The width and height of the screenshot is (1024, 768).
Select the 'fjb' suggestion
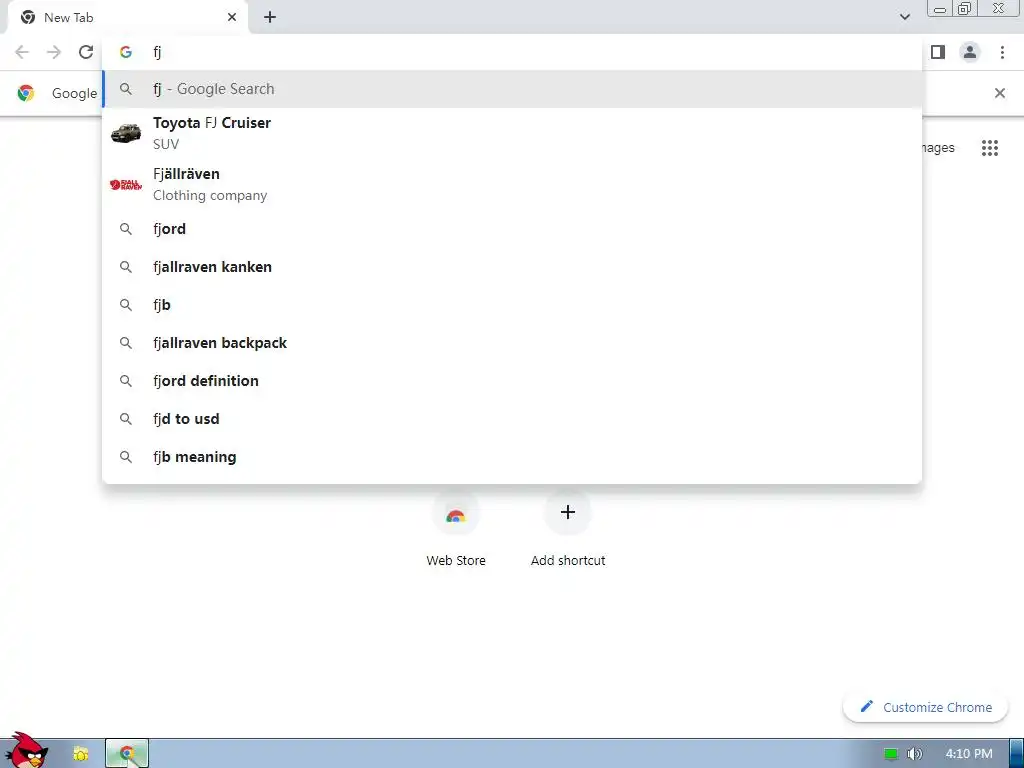[512, 305]
